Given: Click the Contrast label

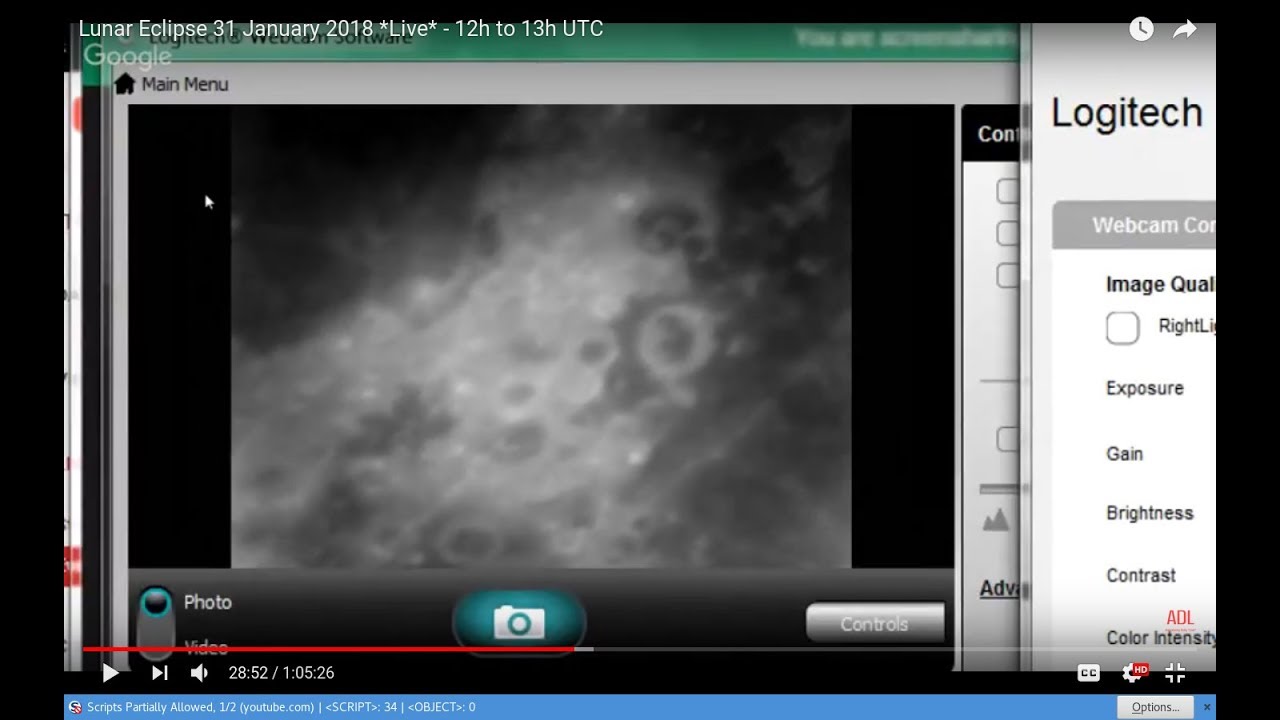Looking at the screenshot, I should (x=1140, y=575).
